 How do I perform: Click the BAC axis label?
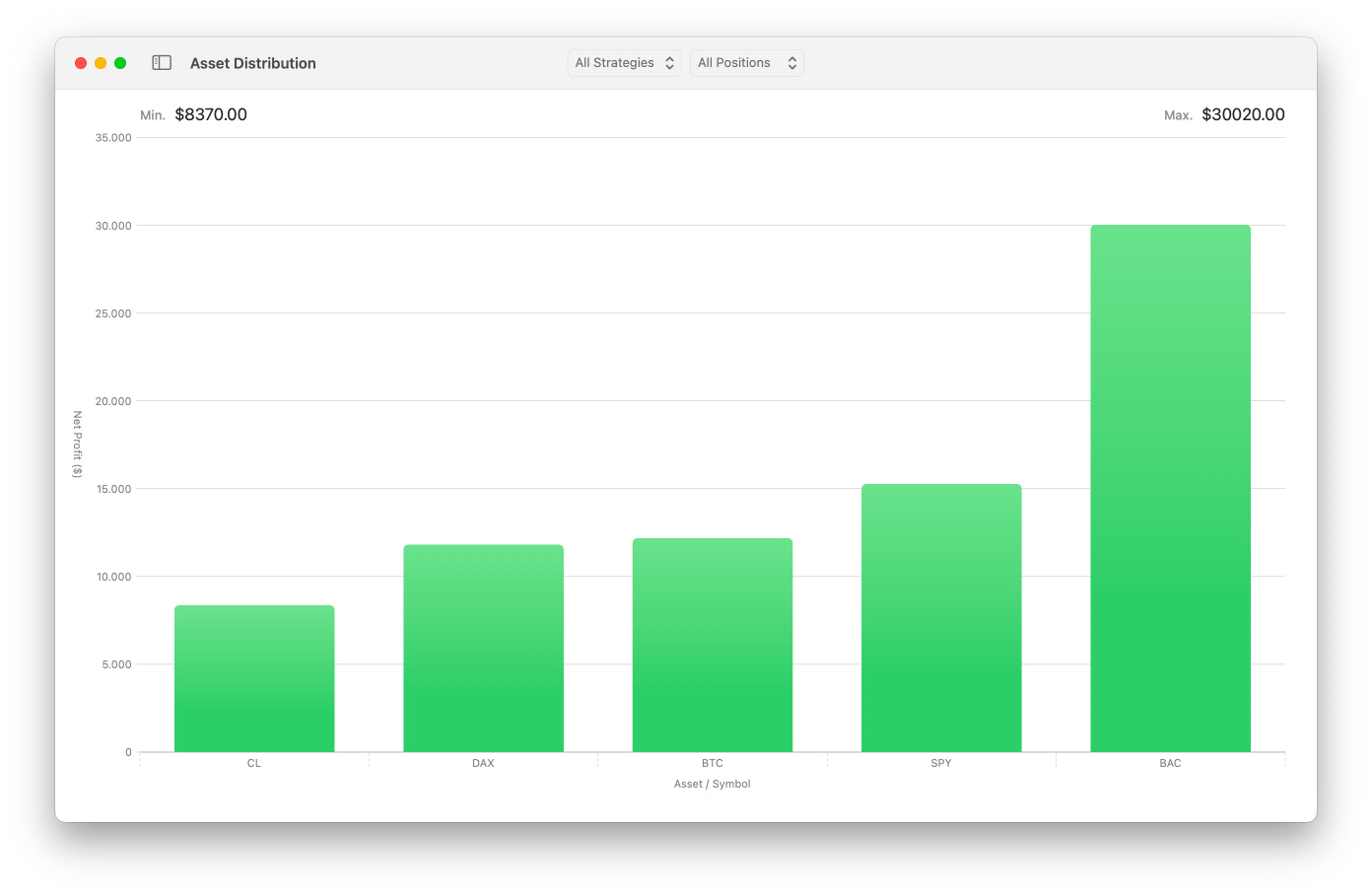click(x=1170, y=763)
